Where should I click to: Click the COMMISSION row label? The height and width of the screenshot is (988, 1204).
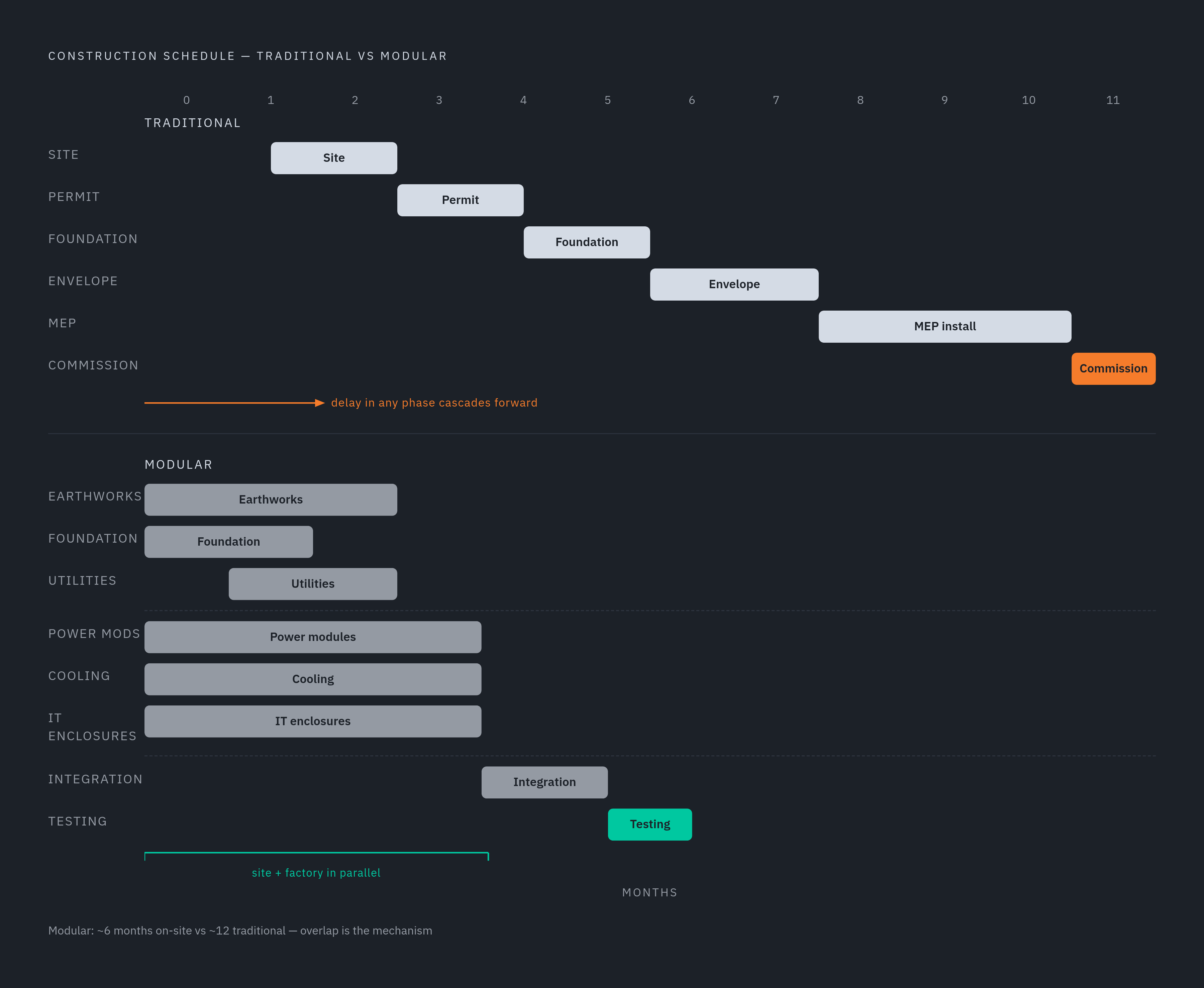pyautogui.click(x=93, y=365)
